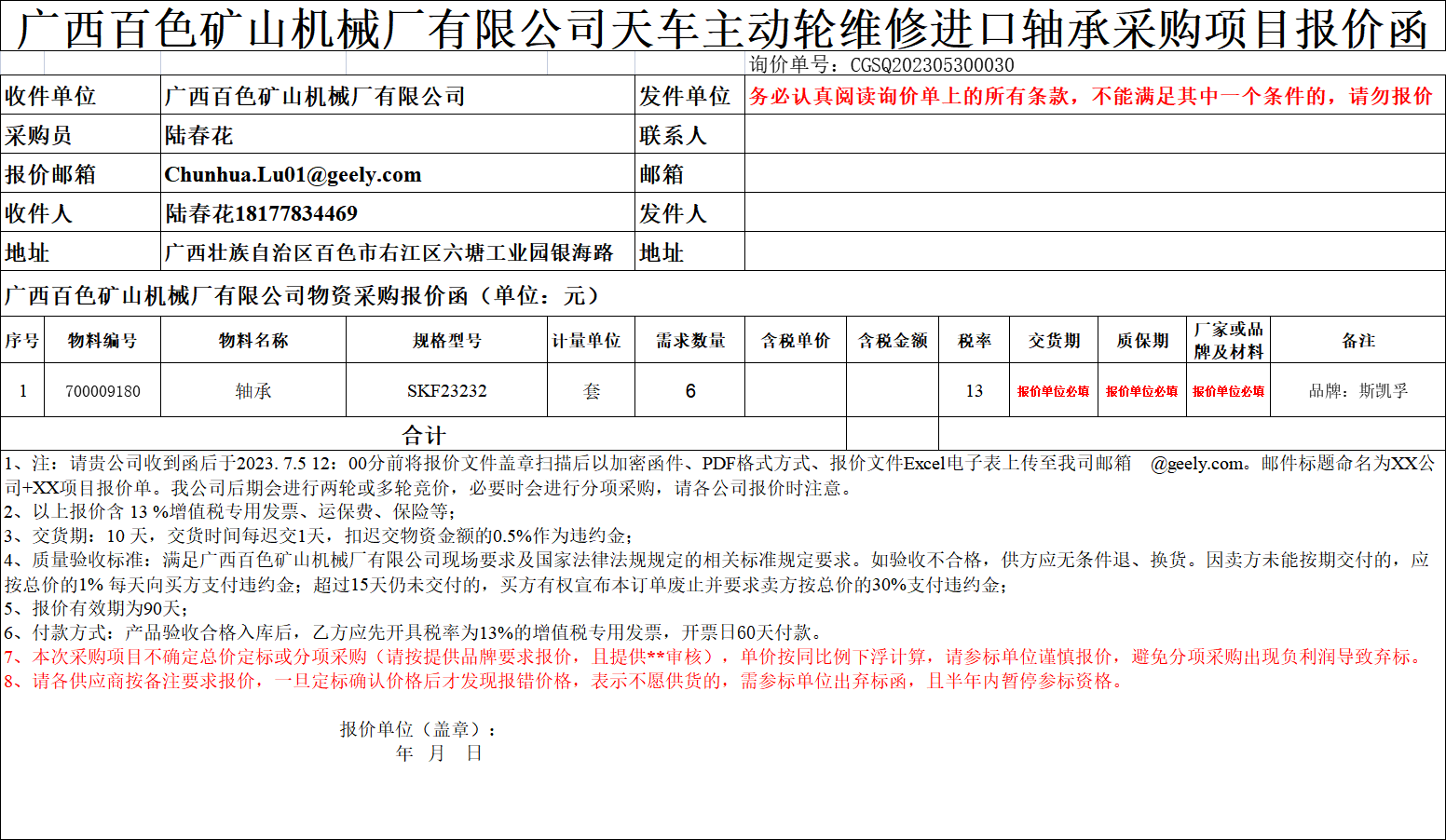The width and height of the screenshot is (1446, 840).
Task: Select the 轴承 material name cell
Action: coord(253,390)
